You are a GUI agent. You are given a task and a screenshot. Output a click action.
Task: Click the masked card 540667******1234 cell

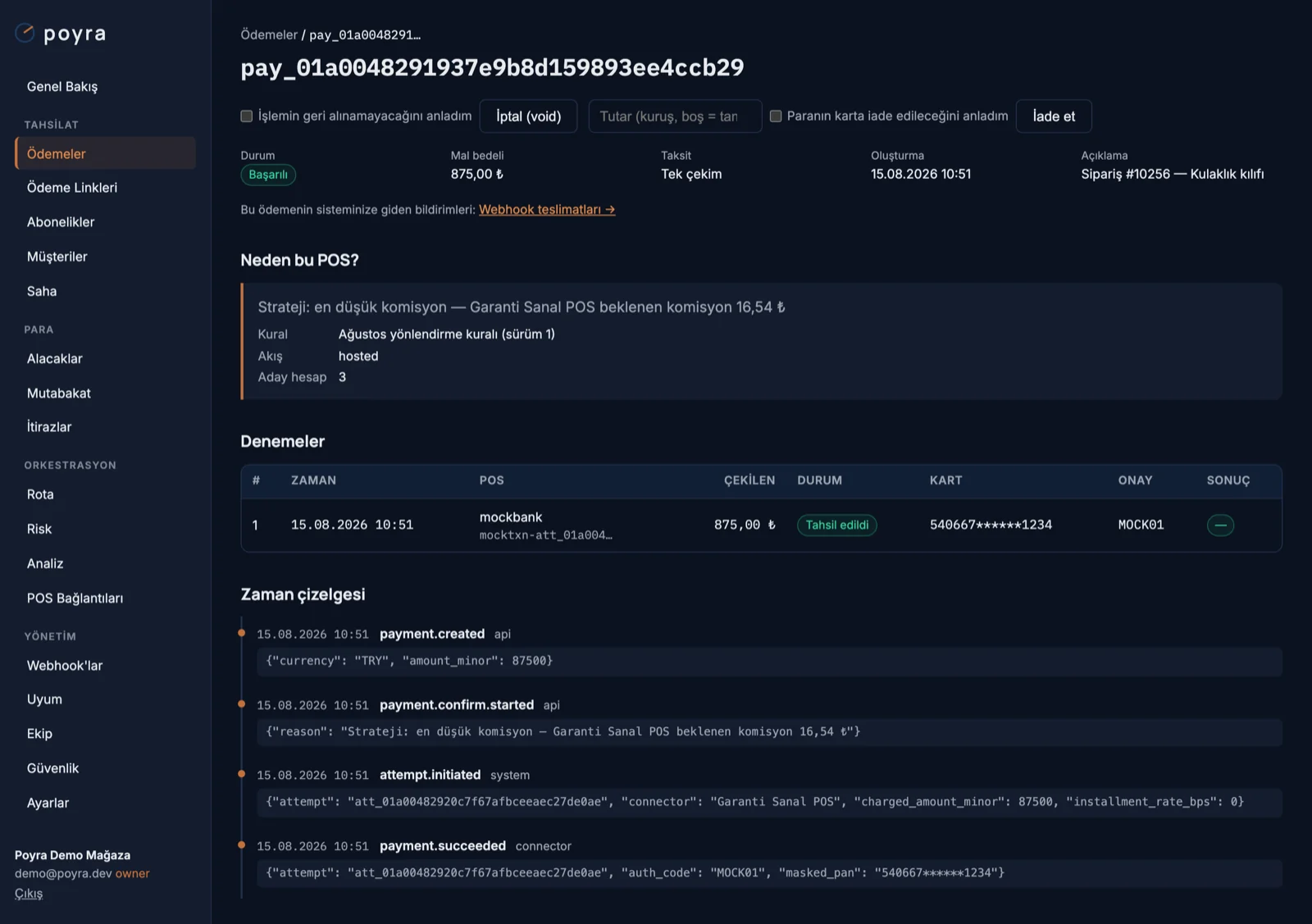pyautogui.click(x=991, y=525)
